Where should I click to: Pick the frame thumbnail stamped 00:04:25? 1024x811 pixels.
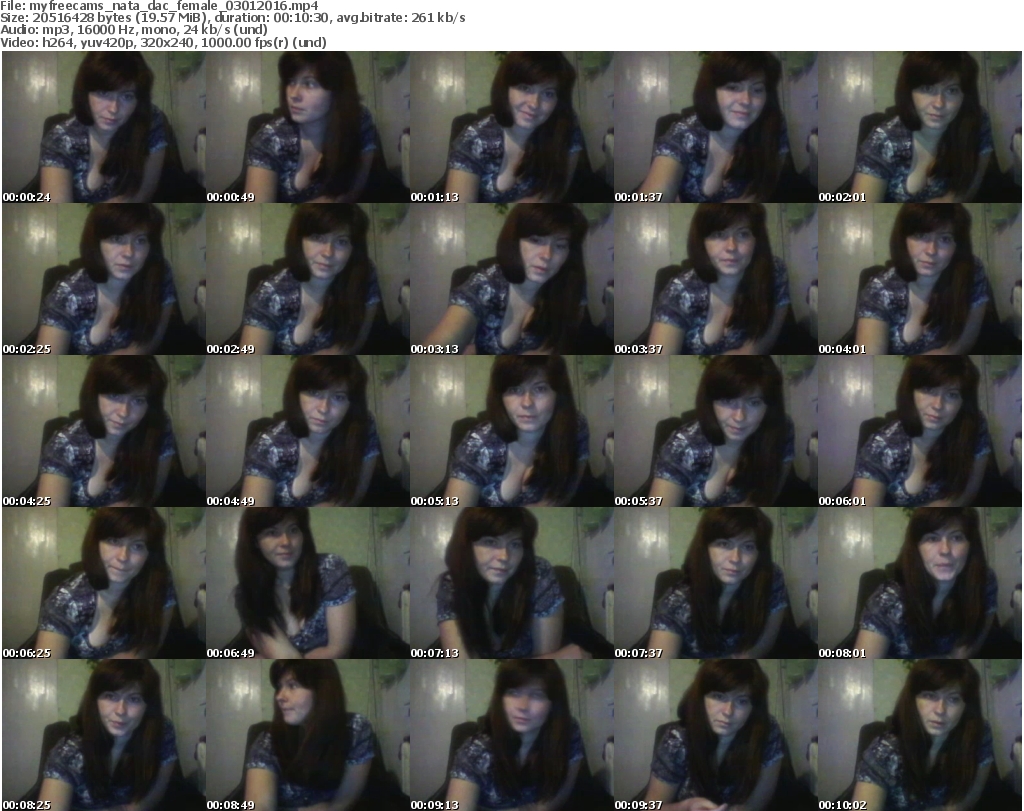[104, 432]
